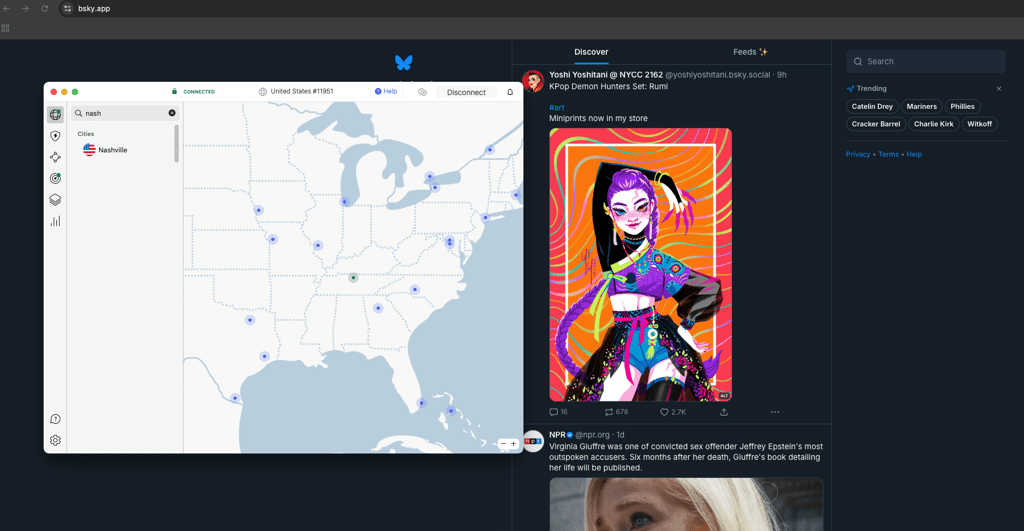Reply to Yoshi Yoshitani's post
Image resolution: width=1024 pixels, height=531 pixels.
(x=558, y=412)
